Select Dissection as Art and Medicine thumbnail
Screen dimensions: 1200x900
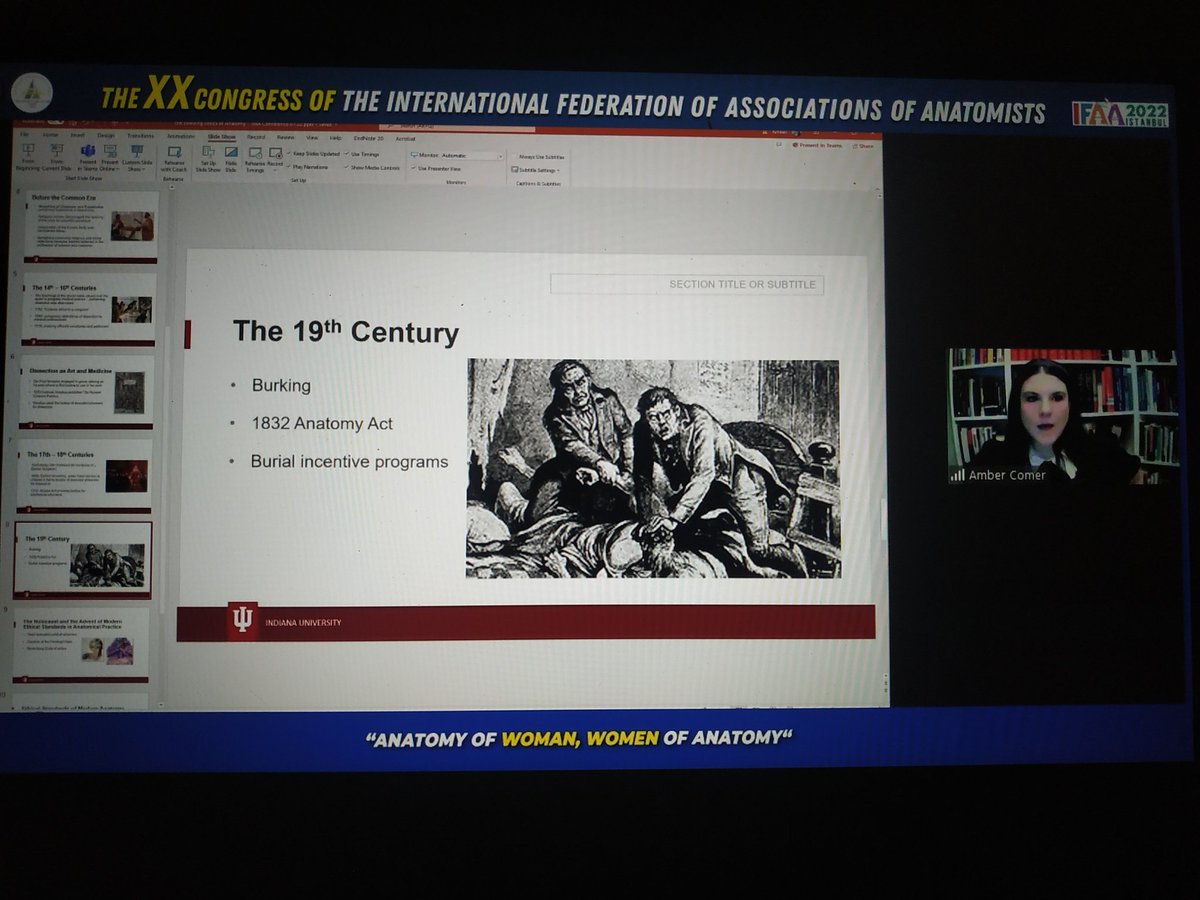click(88, 392)
